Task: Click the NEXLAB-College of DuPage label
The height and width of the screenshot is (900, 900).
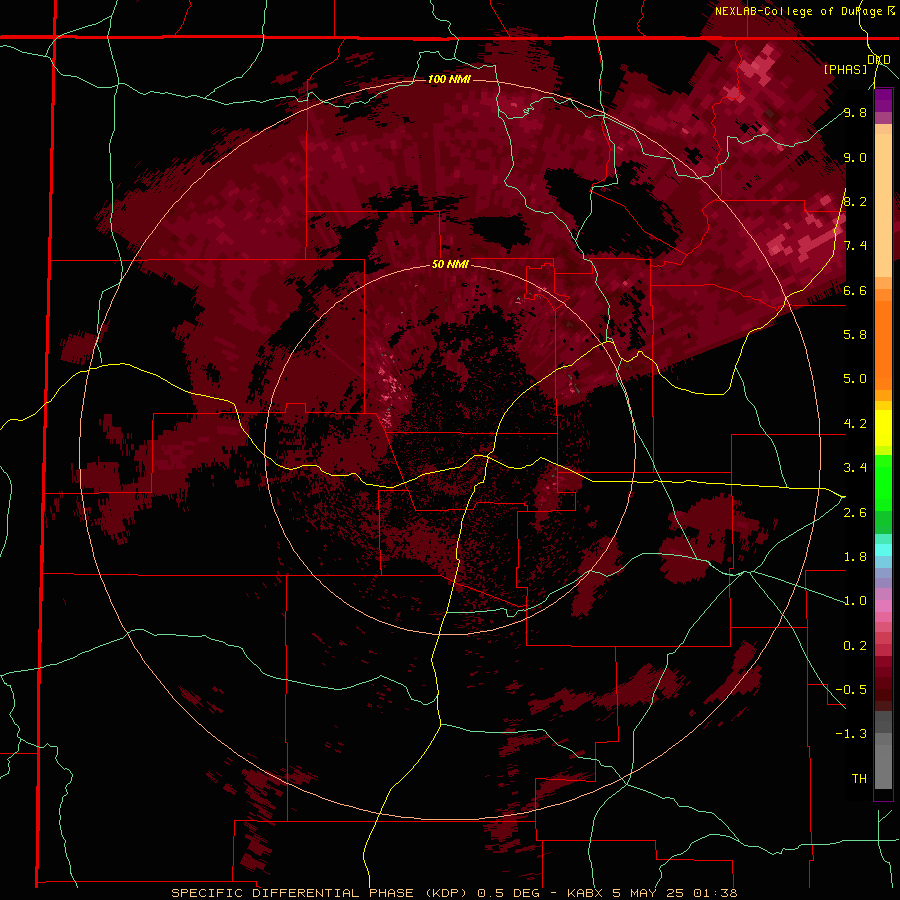Action: (x=799, y=11)
